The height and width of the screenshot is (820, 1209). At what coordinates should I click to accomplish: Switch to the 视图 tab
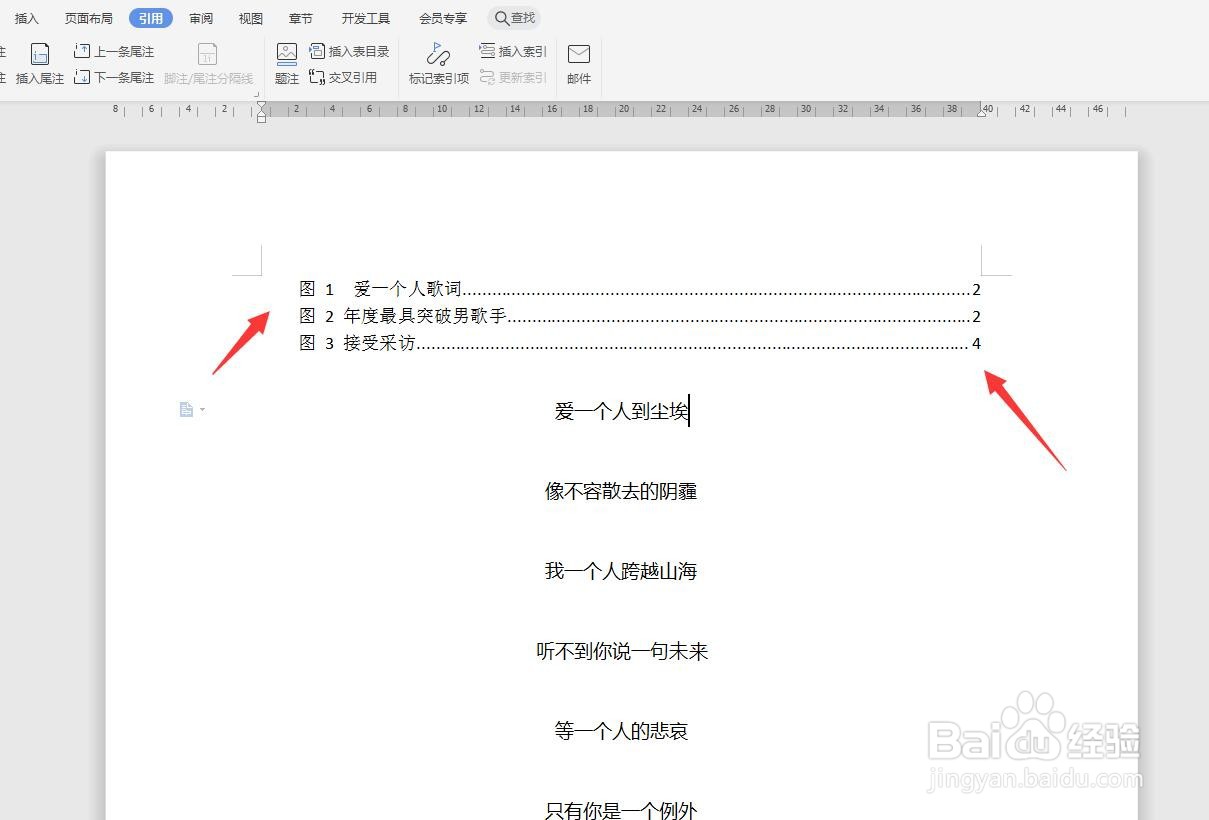[251, 18]
